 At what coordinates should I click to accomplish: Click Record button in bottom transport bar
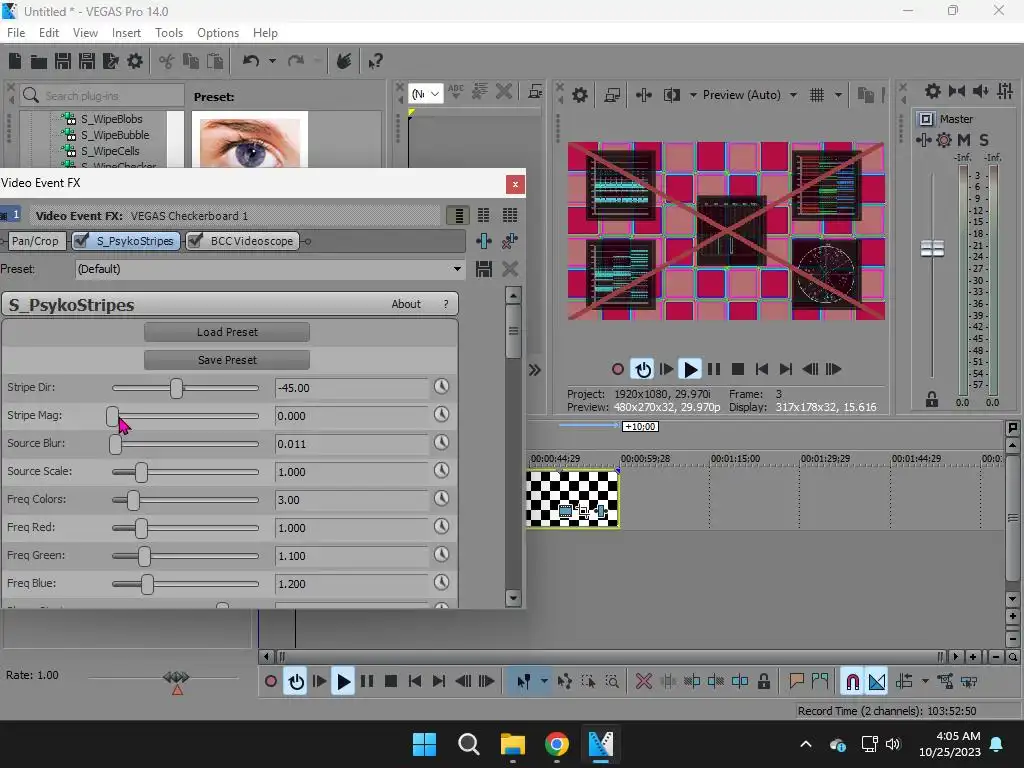[x=271, y=682]
